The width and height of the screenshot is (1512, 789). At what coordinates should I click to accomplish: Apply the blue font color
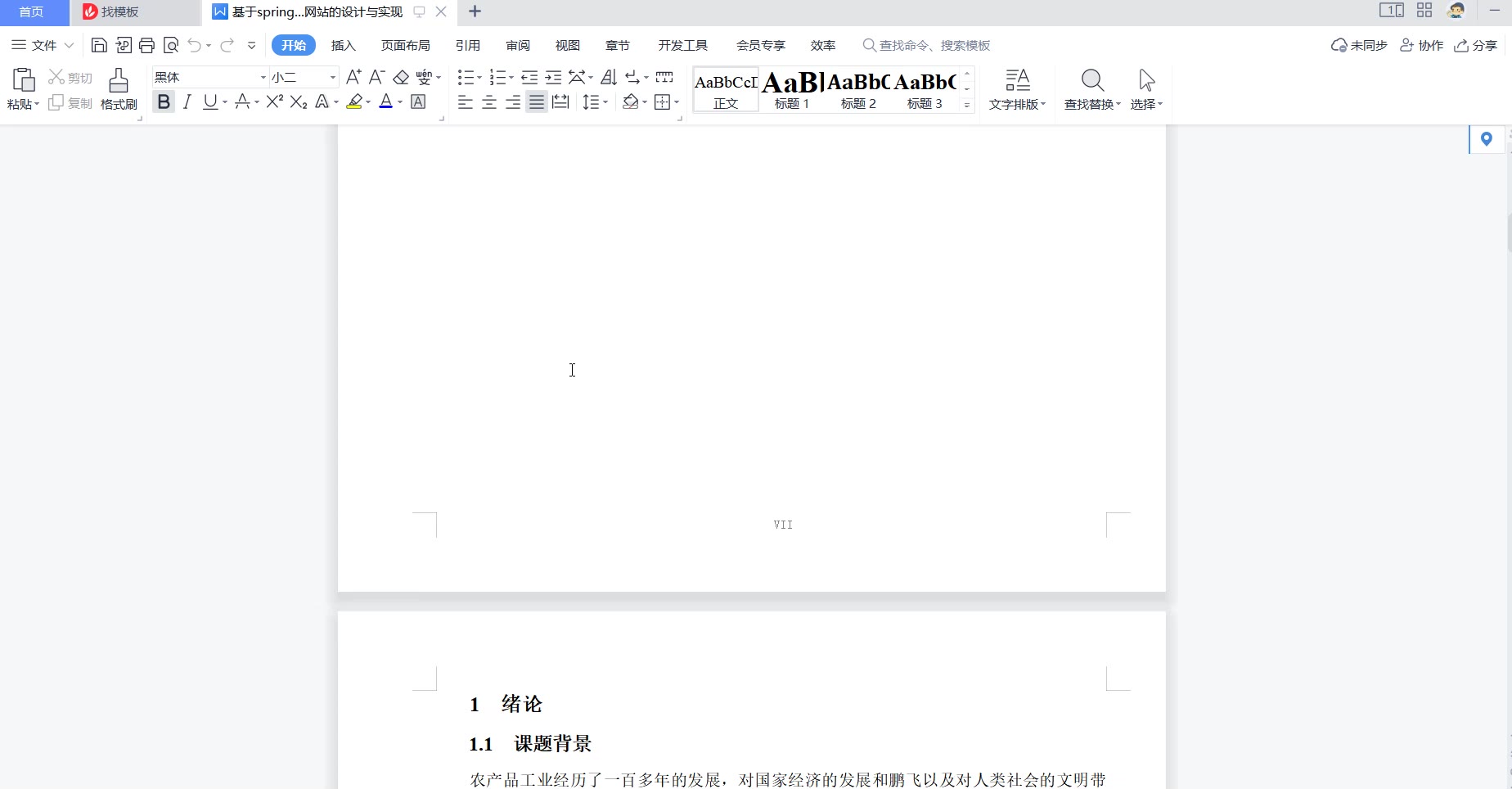pos(386,101)
